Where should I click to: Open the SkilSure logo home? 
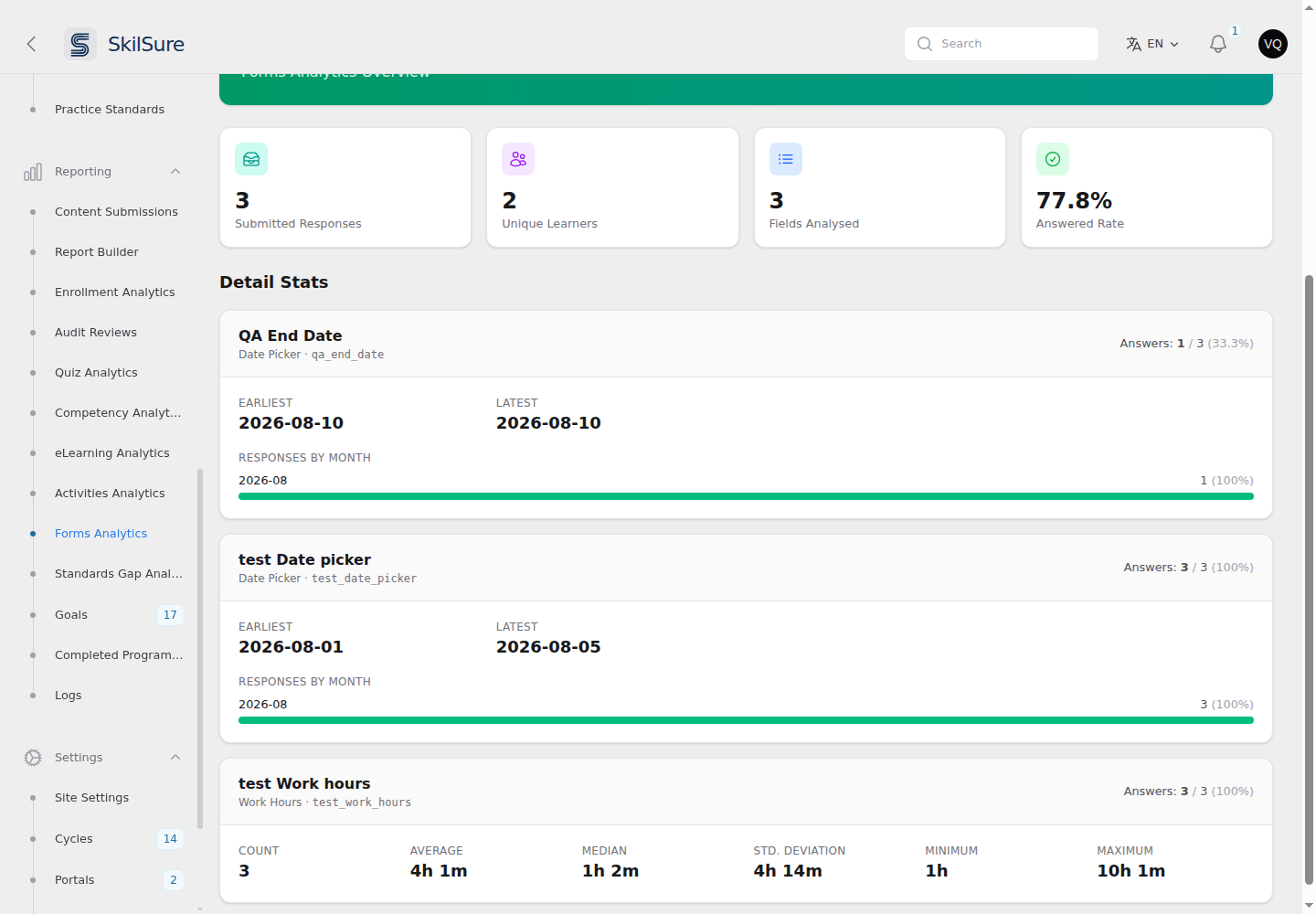(x=124, y=44)
